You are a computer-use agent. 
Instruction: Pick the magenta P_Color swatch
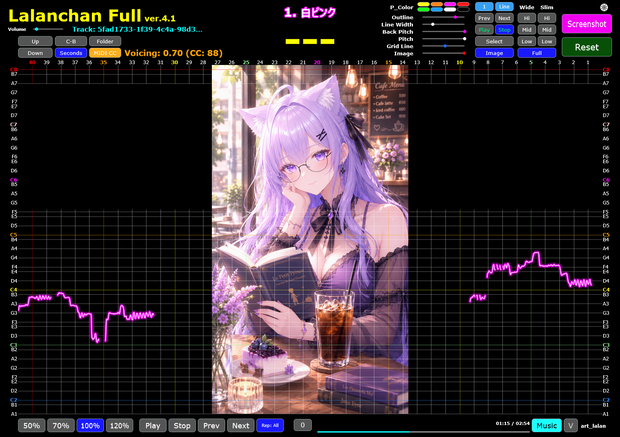click(450, 4)
